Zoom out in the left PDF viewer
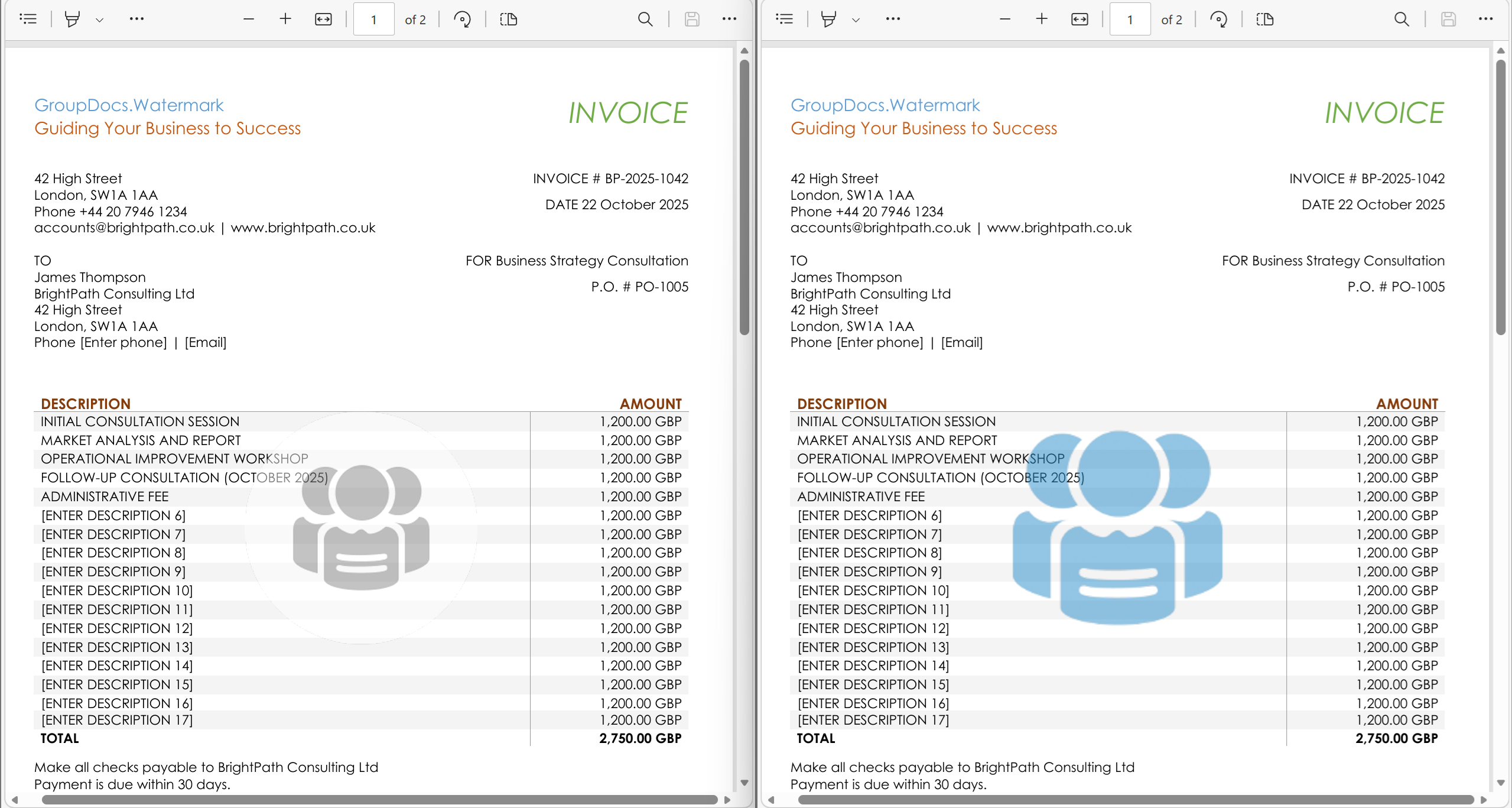The image size is (1512, 808). point(248,19)
